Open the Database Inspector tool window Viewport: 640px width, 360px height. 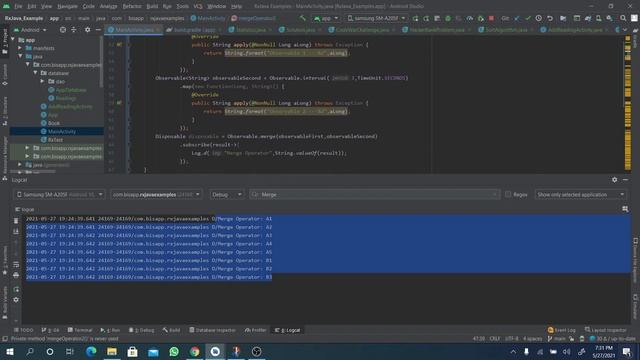click(x=212, y=330)
